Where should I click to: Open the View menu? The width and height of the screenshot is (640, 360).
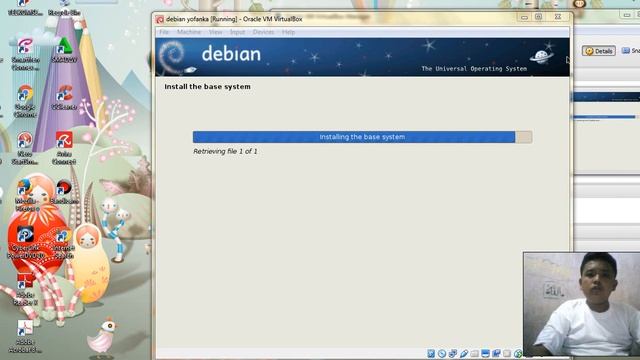[216, 32]
